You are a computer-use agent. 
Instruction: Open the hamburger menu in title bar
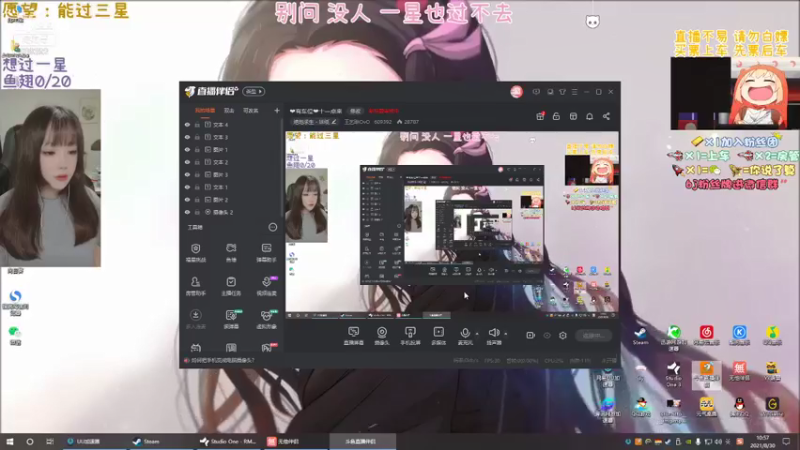click(574, 92)
